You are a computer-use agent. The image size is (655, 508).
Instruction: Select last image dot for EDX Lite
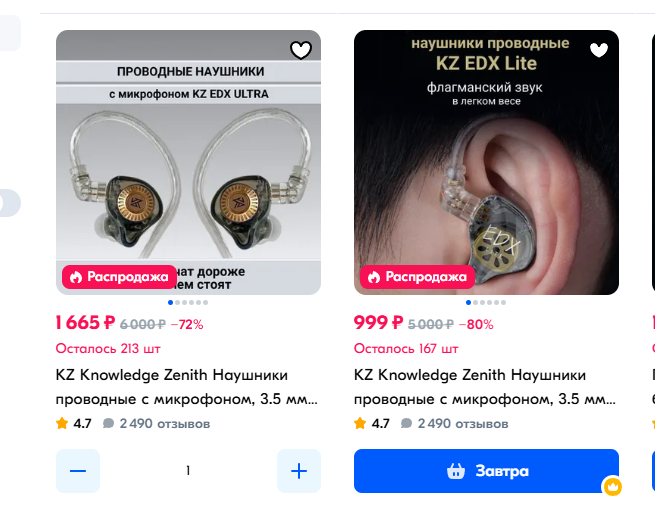click(x=503, y=302)
